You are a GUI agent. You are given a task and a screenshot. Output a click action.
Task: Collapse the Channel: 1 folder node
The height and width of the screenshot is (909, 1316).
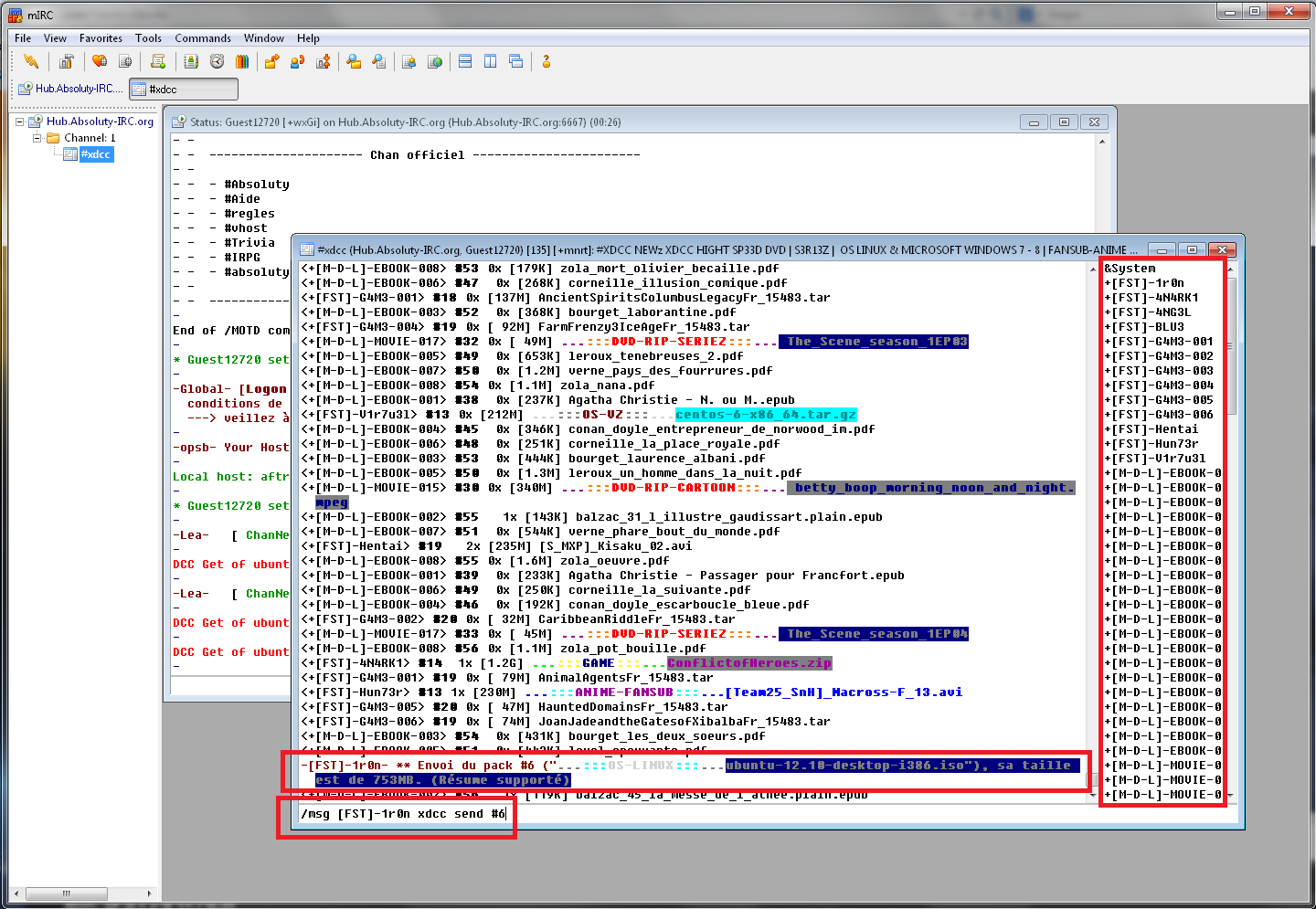click(37, 138)
